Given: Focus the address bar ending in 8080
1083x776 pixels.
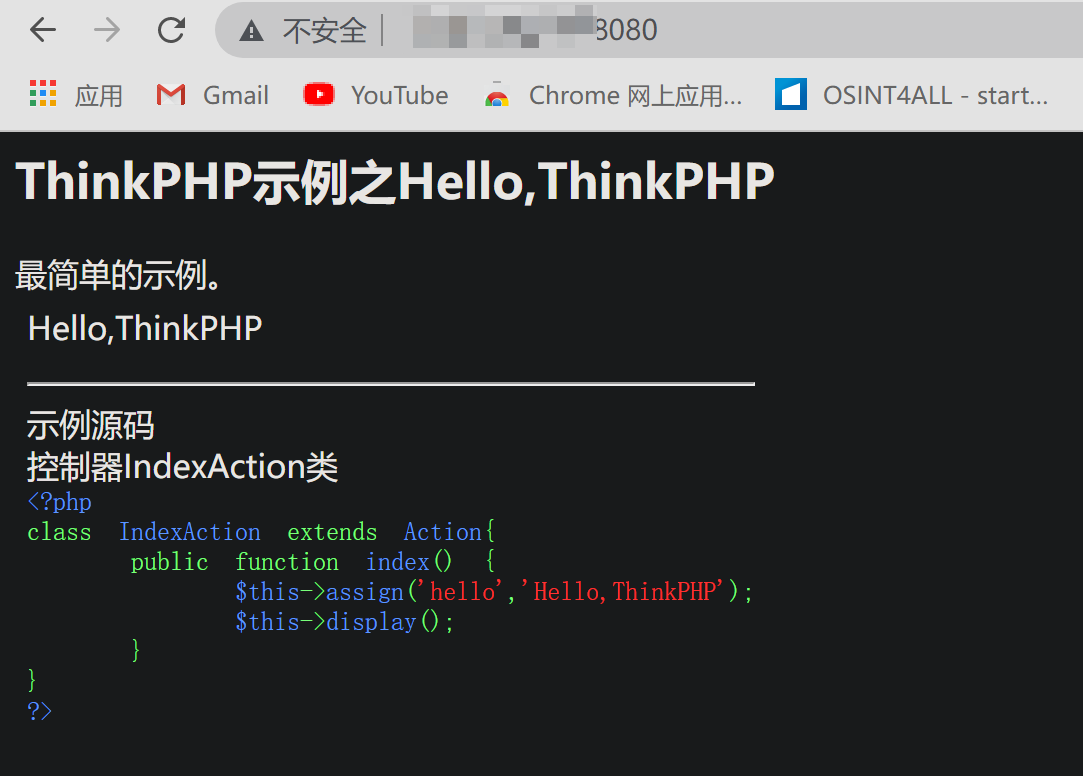Looking at the screenshot, I should (649, 30).
